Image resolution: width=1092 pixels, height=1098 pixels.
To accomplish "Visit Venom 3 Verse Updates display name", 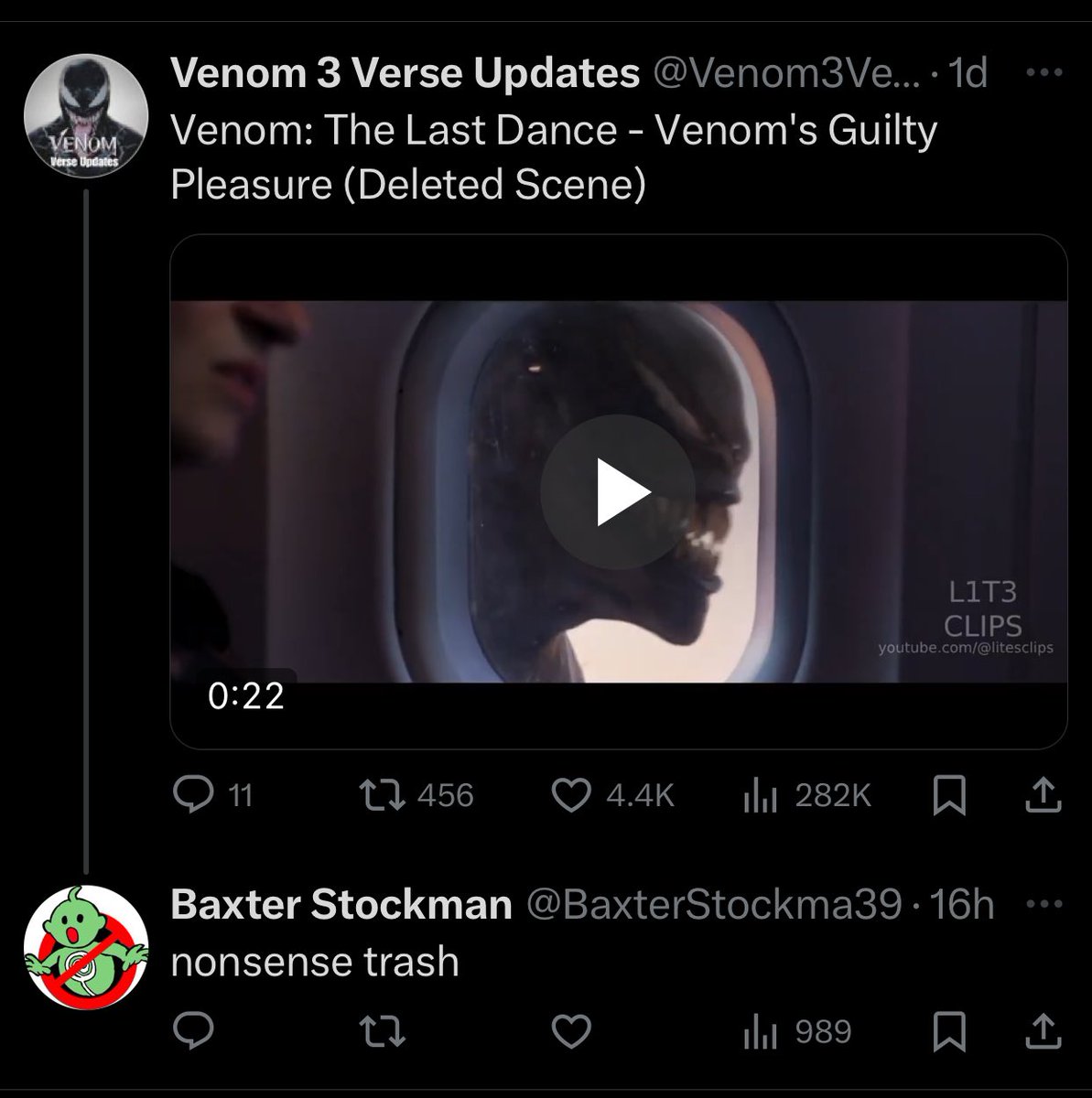I will [x=405, y=74].
